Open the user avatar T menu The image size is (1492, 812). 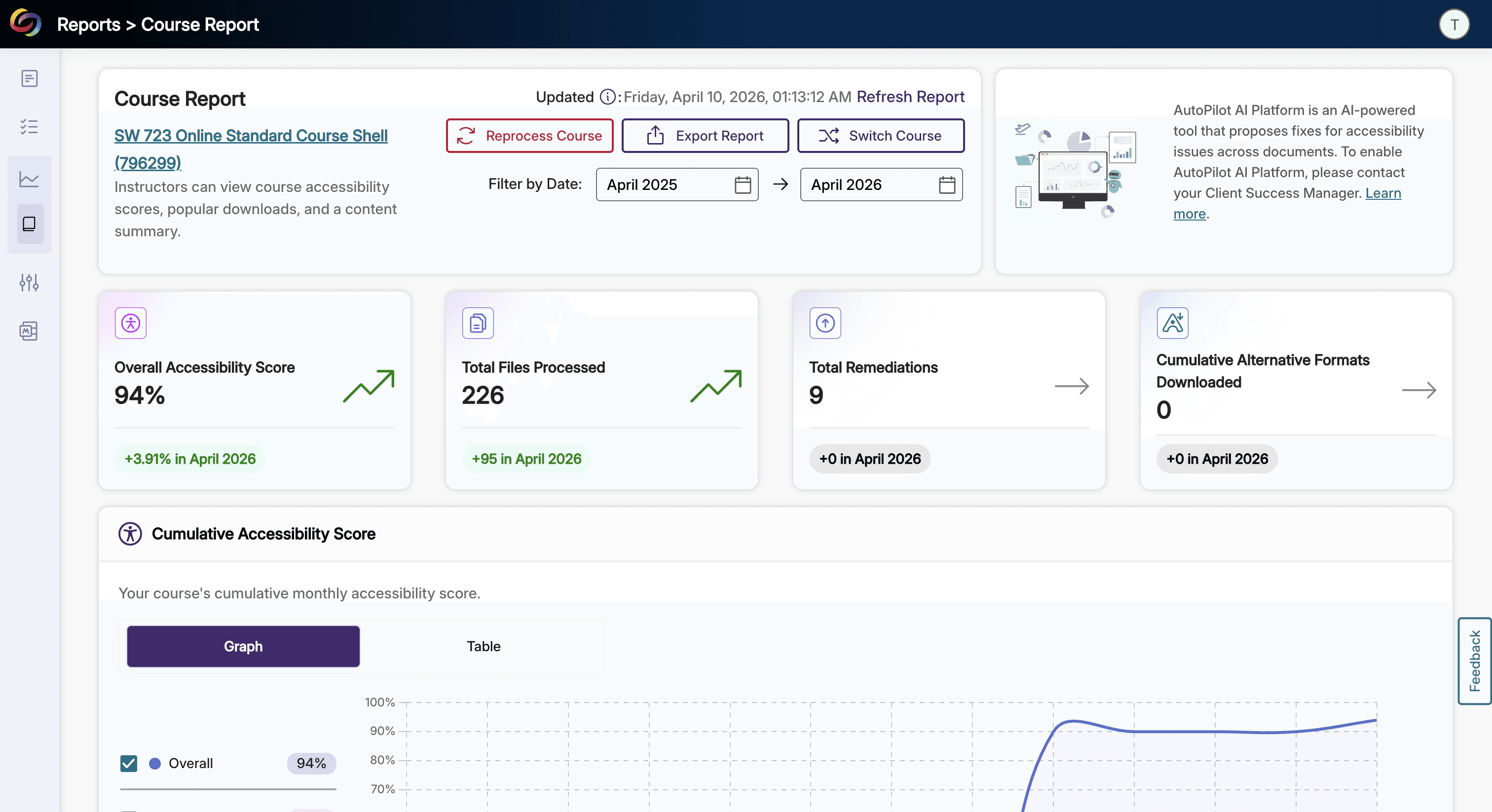(x=1454, y=24)
